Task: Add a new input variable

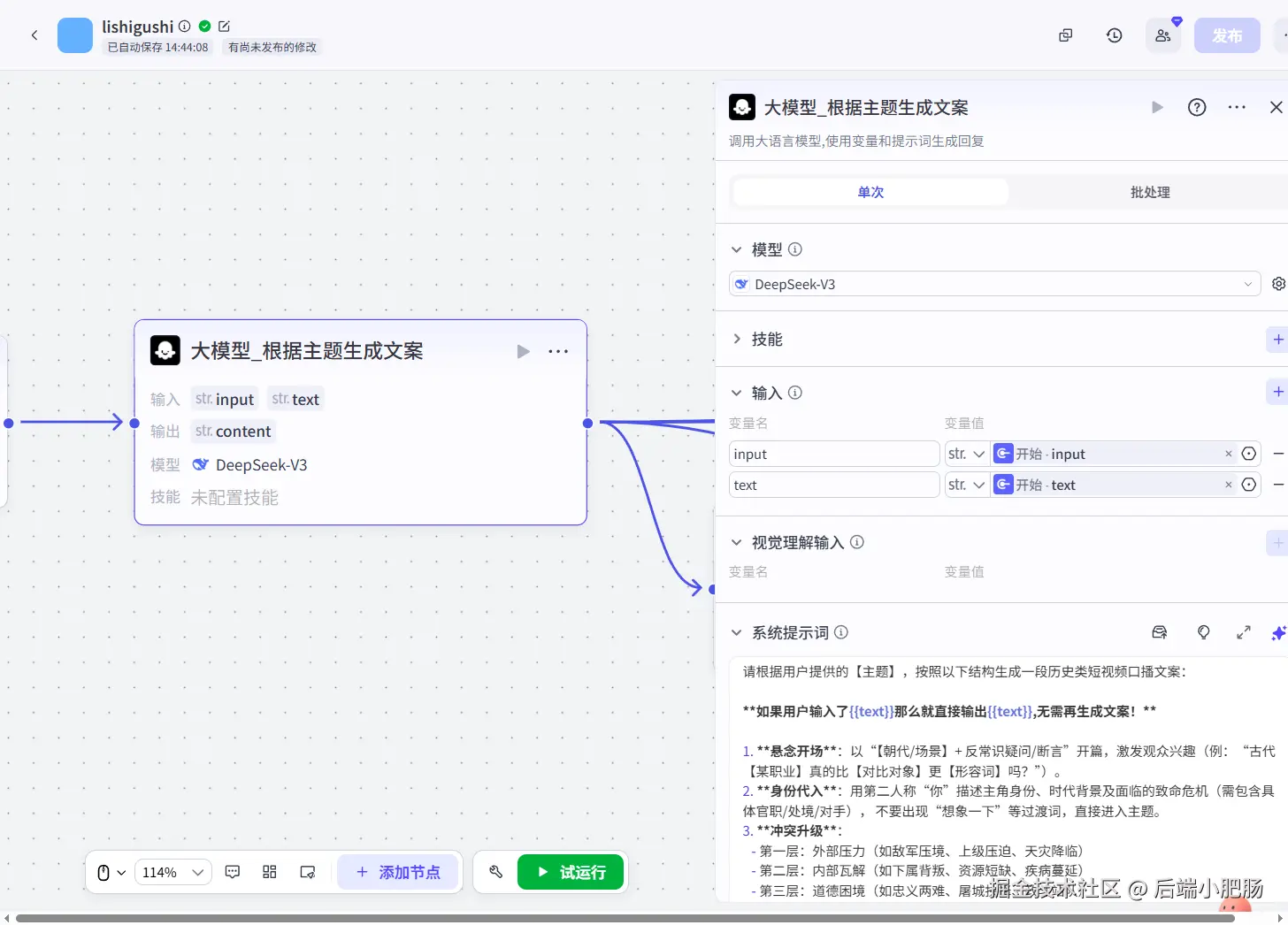Action: [1278, 392]
